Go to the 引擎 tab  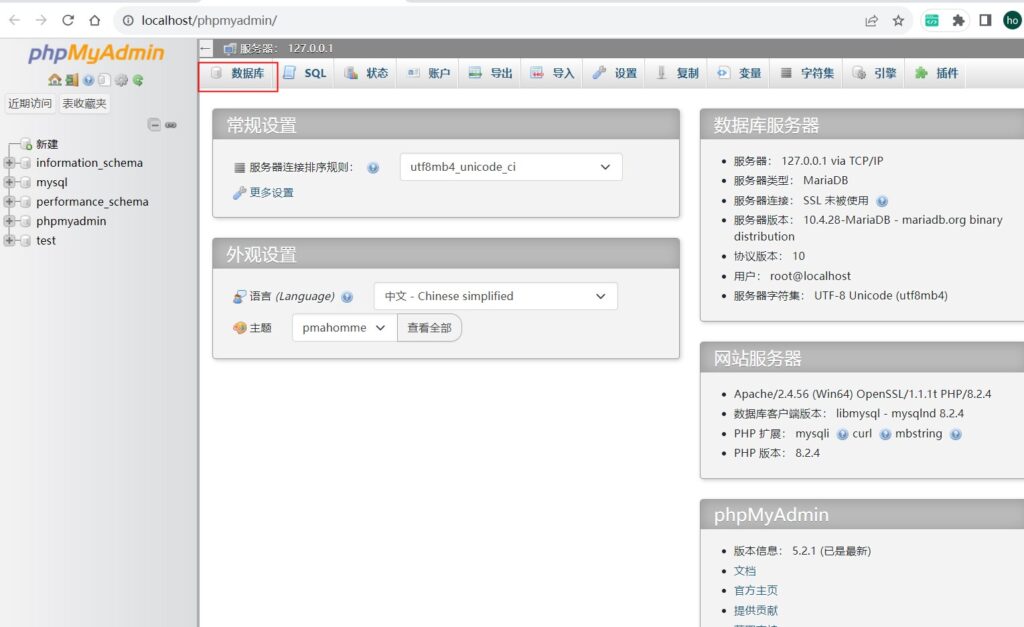click(x=874, y=73)
